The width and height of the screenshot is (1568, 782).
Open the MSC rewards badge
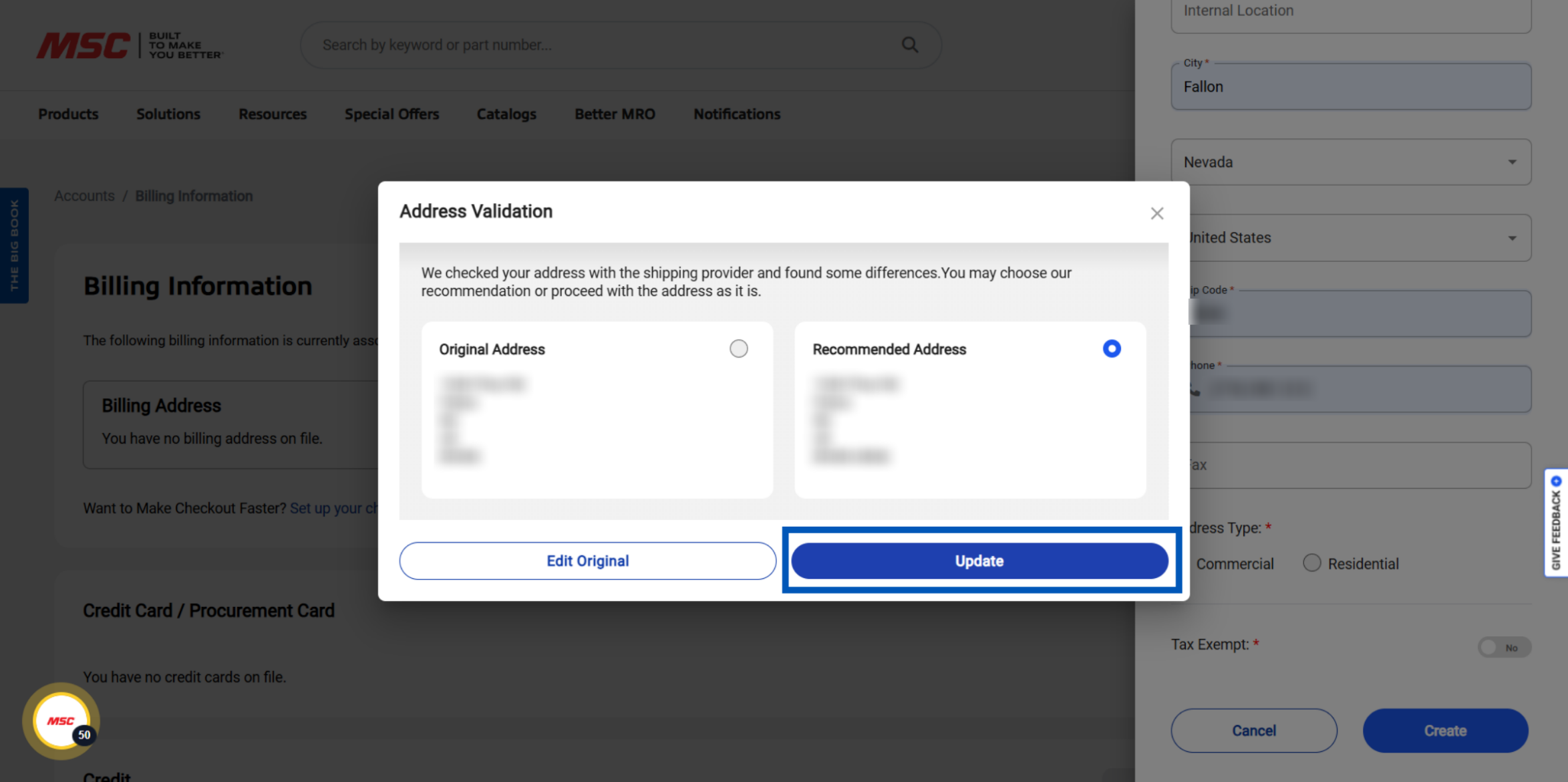(61, 721)
